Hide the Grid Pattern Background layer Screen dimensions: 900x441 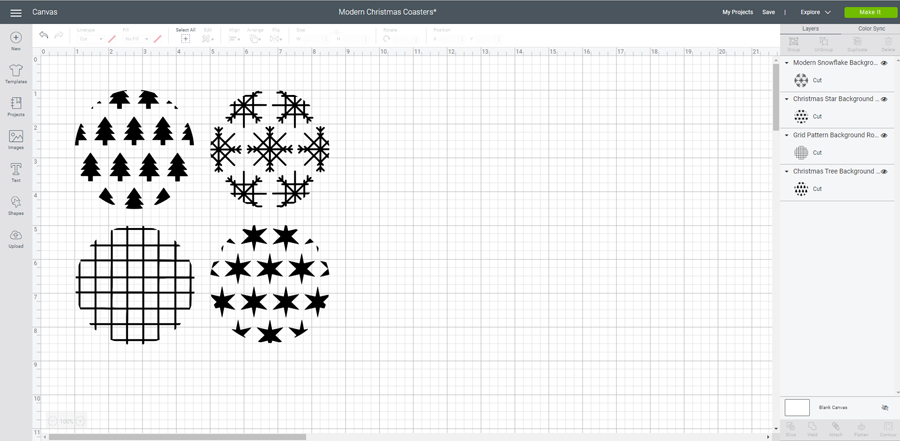click(x=884, y=136)
